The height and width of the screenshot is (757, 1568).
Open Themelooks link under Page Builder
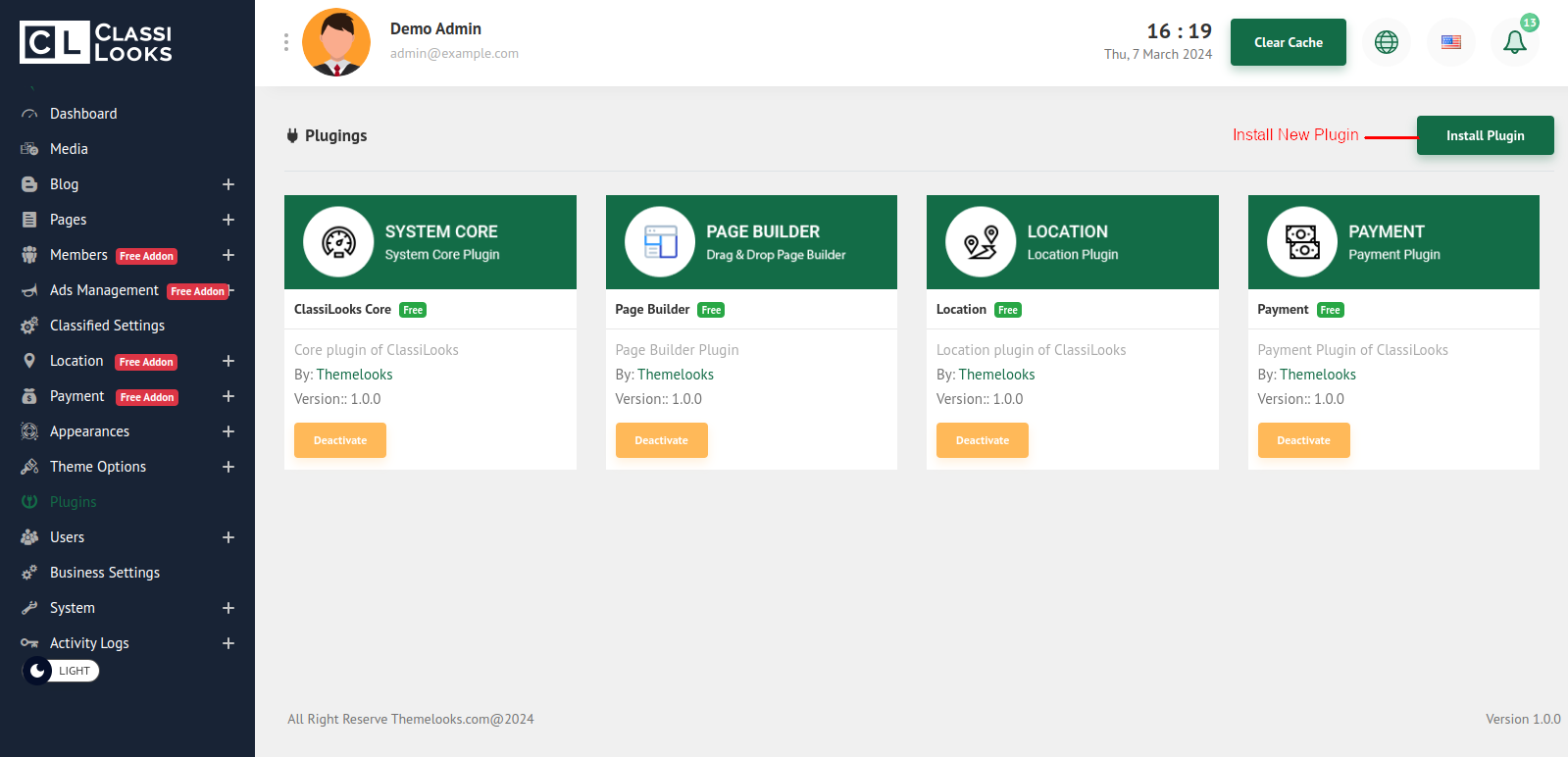(x=676, y=375)
